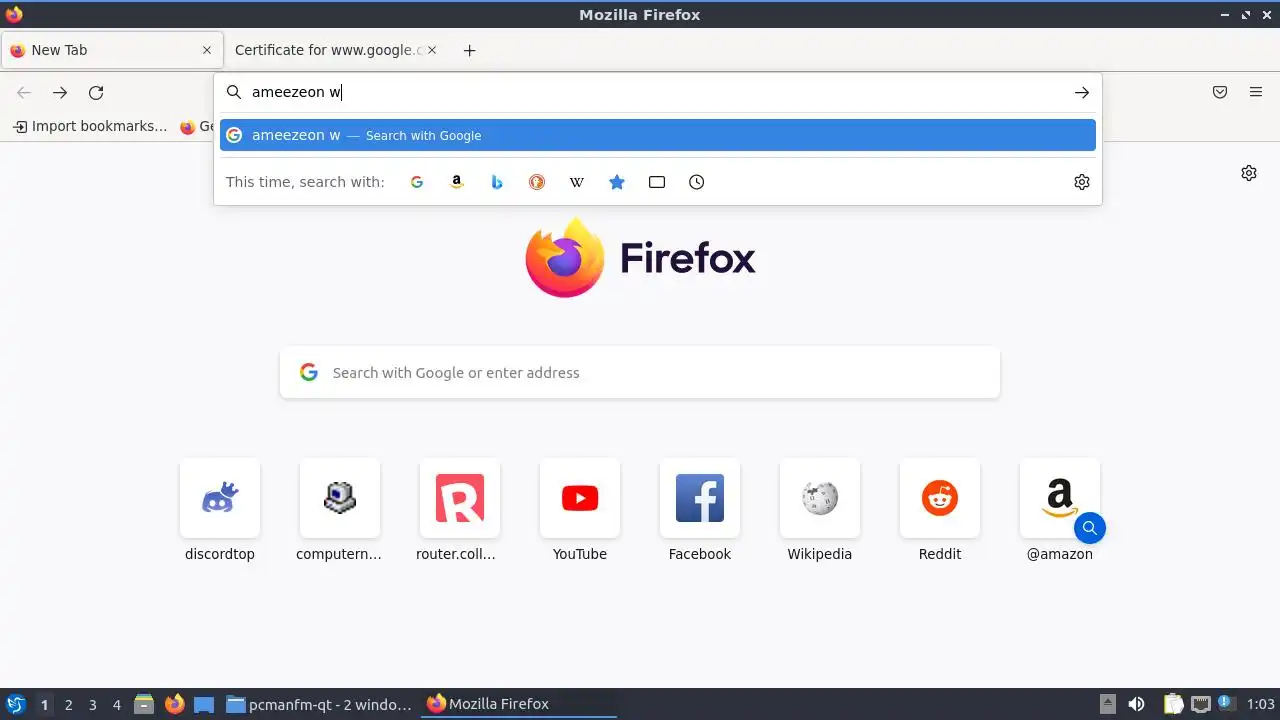The height and width of the screenshot is (720, 1280).
Task: Focus the 'Search with Google or enter address' box
Action: 640,372
